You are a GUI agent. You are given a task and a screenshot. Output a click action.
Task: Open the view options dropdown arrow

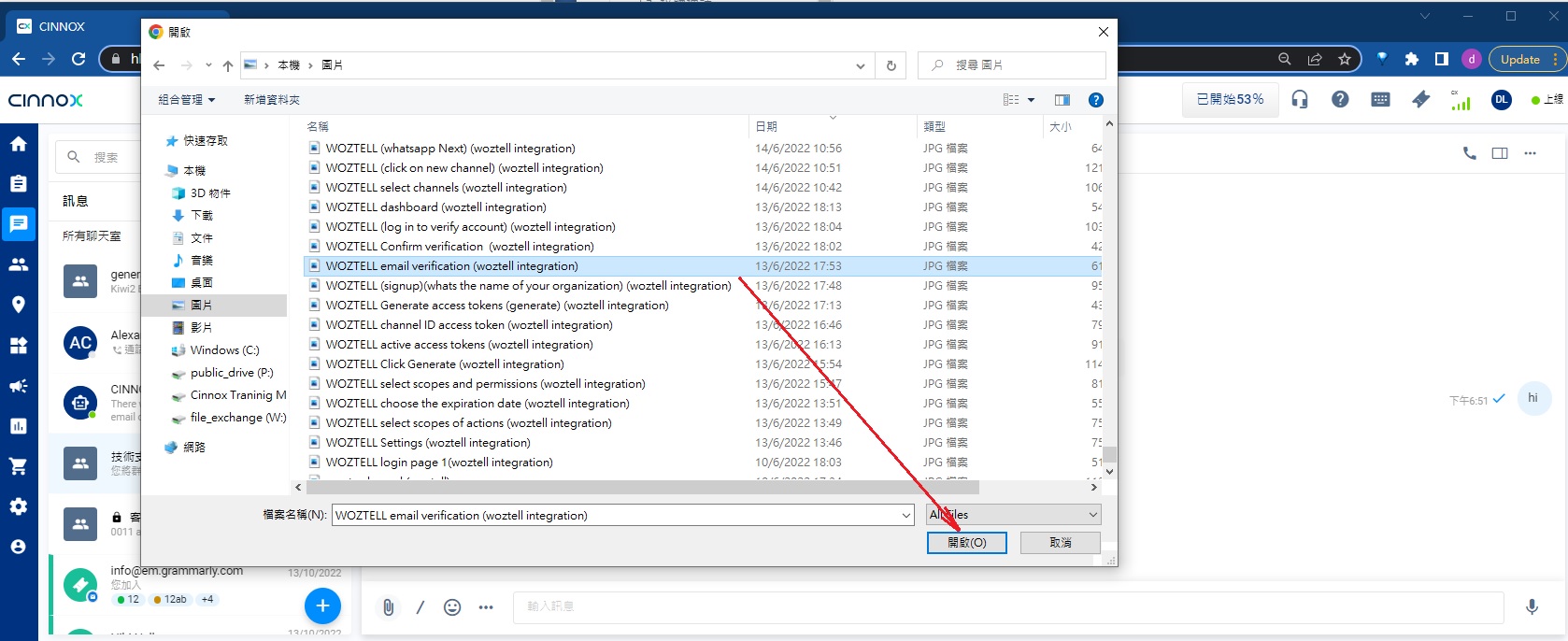click(1032, 100)
